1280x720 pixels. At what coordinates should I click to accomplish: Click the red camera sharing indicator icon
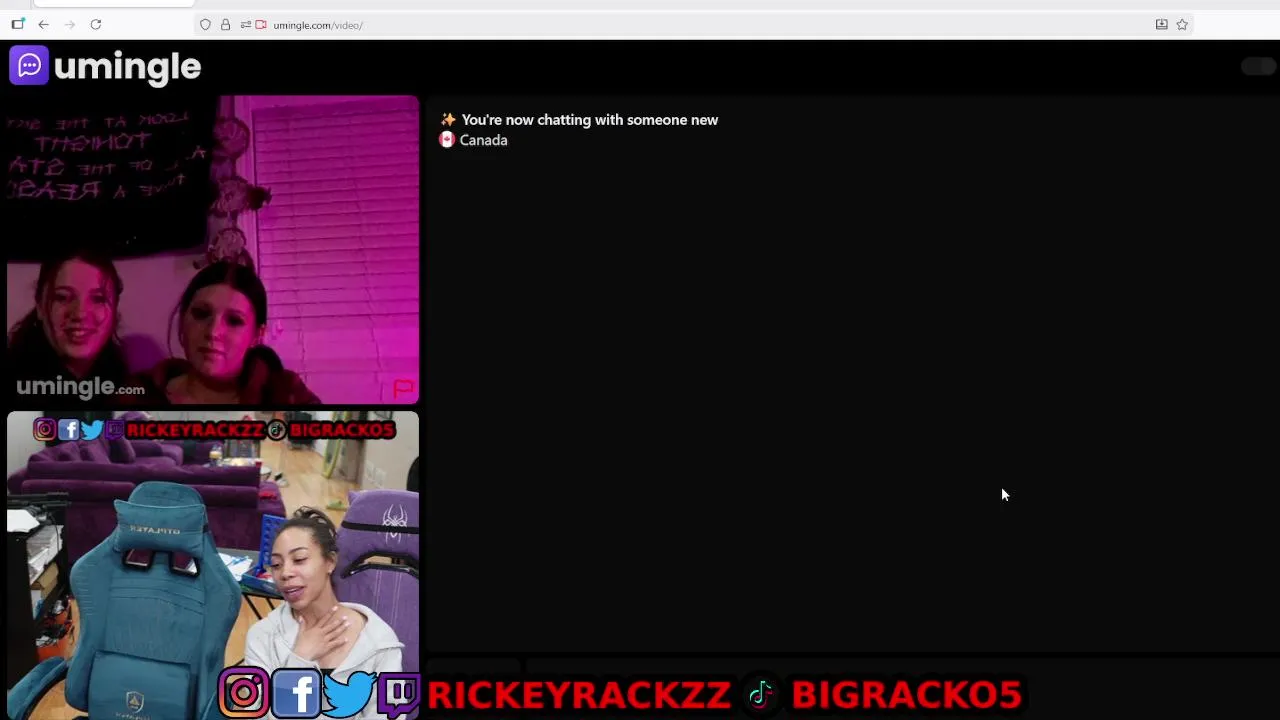coord(261,25)
